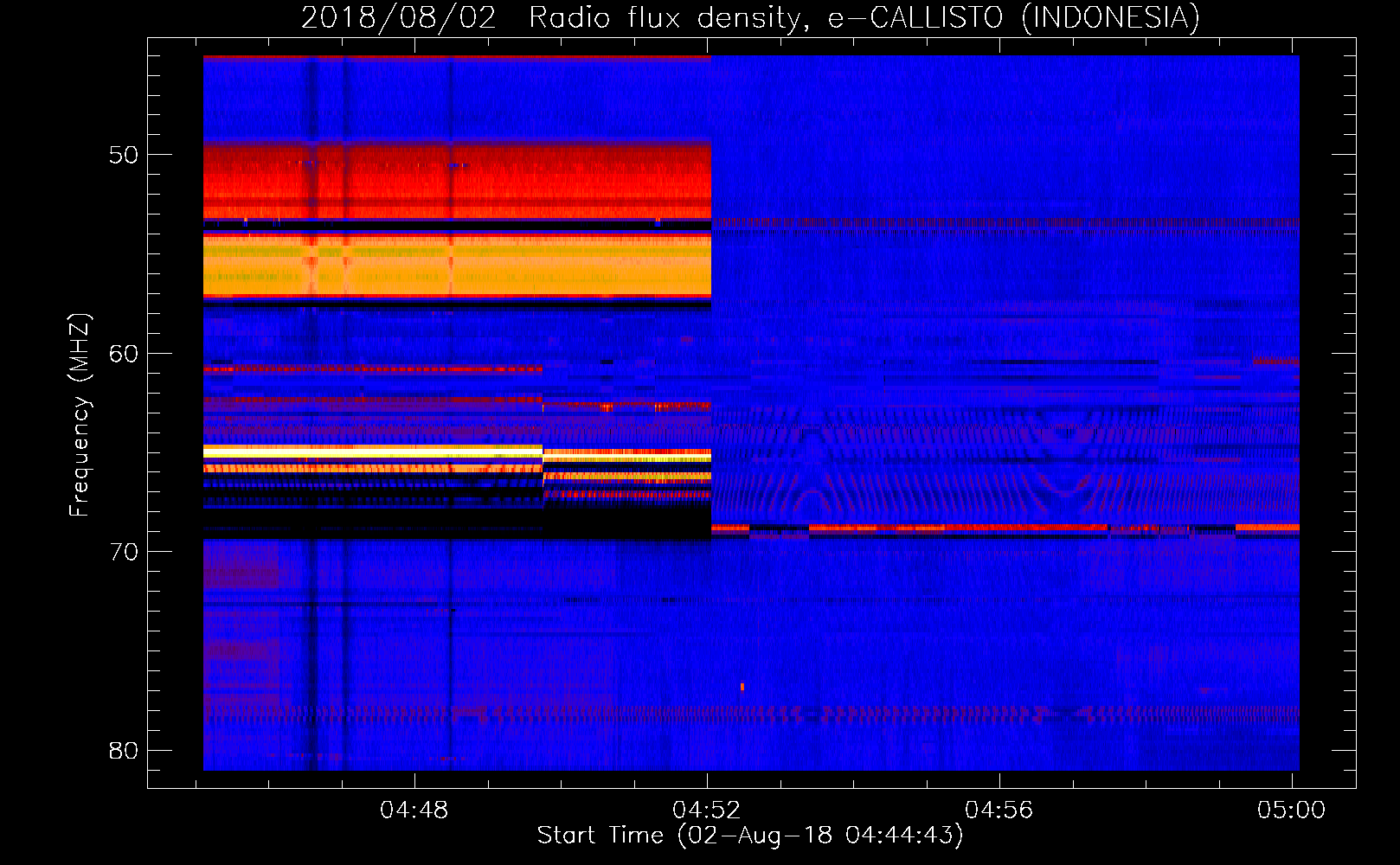Click the "80" frequency tick label
1400x865 pixels.
coord(124,750)
